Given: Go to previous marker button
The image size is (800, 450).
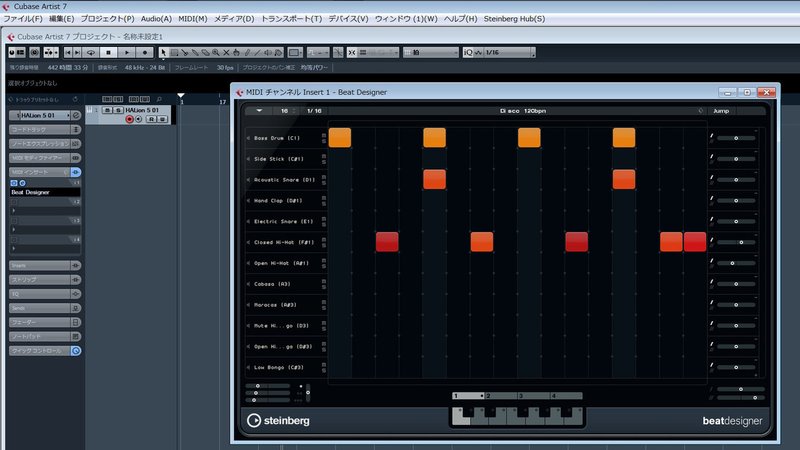Looking at the screenshot, I should 68,53.
